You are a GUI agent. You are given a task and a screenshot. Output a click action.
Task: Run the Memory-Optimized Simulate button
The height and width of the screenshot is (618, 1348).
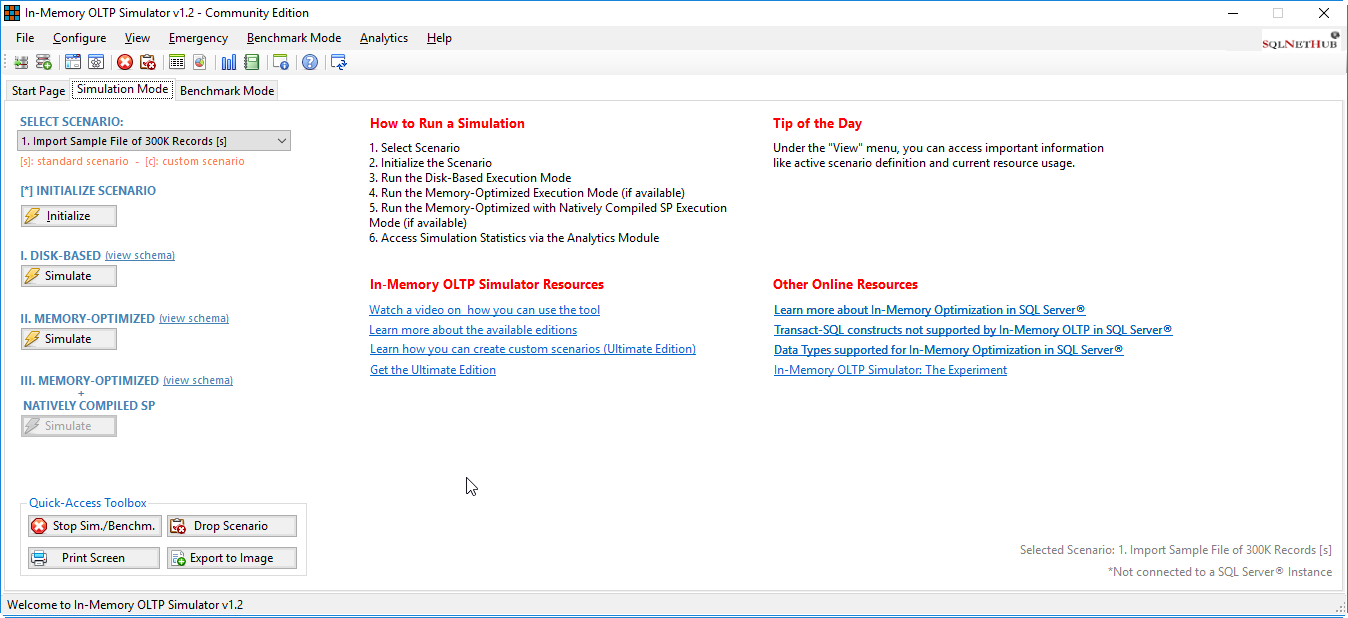pos(69,339)
